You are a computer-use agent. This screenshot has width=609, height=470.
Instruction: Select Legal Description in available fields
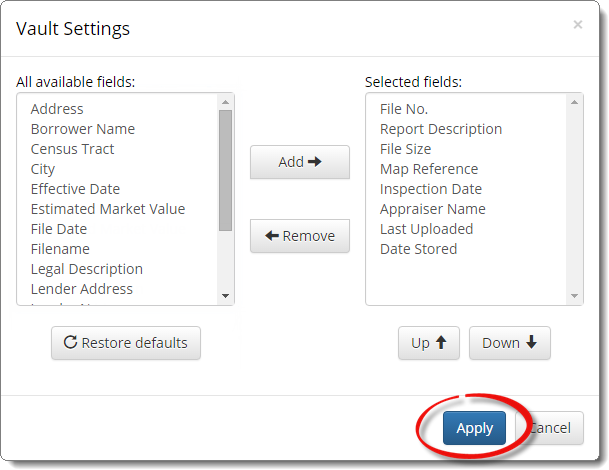pyautogui.click(x=87, y=269)
